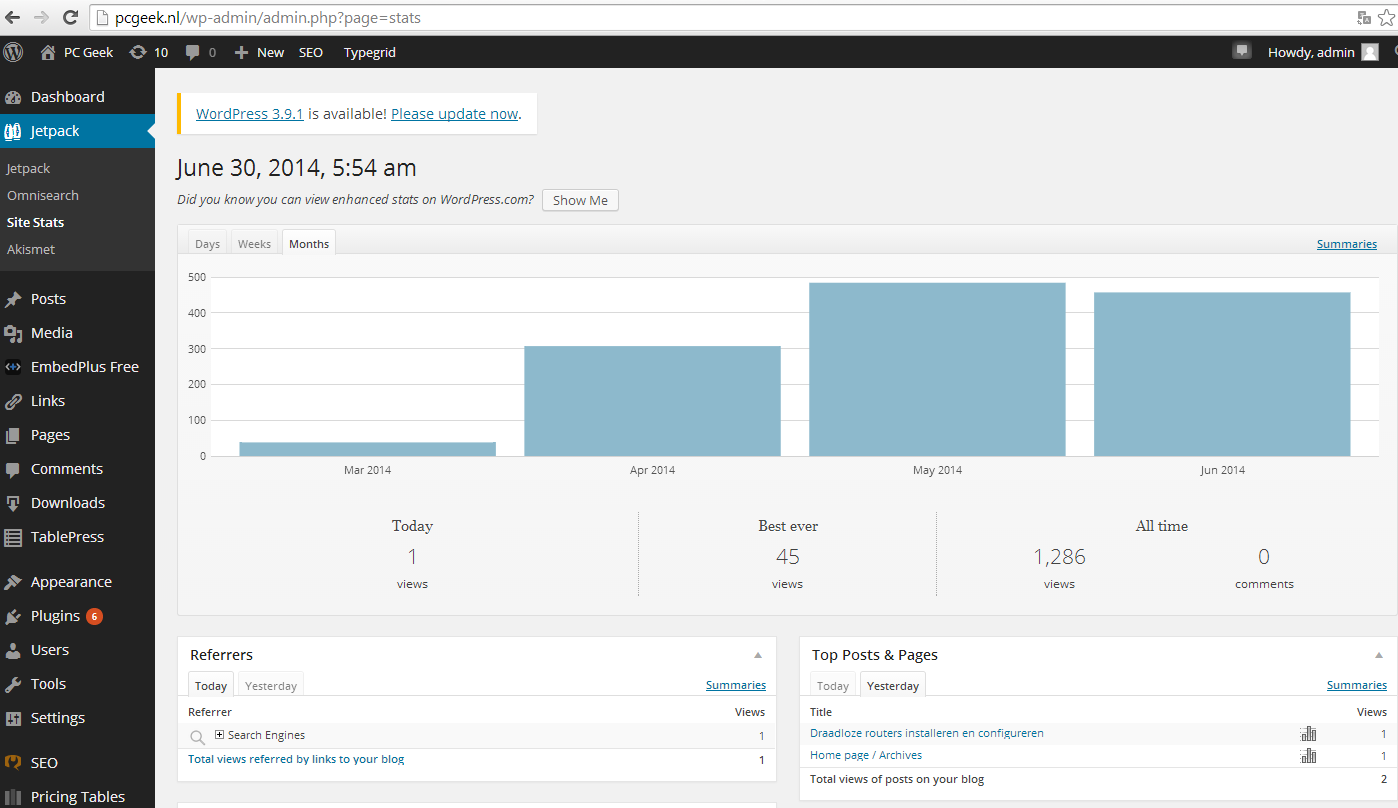
Task: Click Pricing Tables in the sidebar
Action: coord(78,797)
